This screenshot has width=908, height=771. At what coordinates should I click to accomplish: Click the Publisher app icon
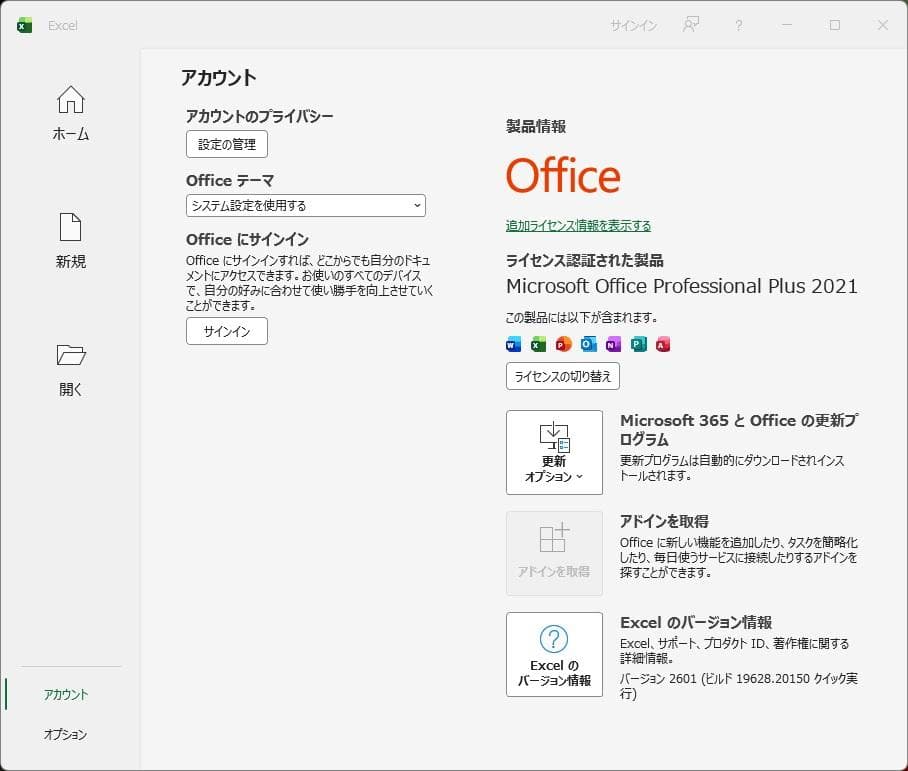click(637, 343)
